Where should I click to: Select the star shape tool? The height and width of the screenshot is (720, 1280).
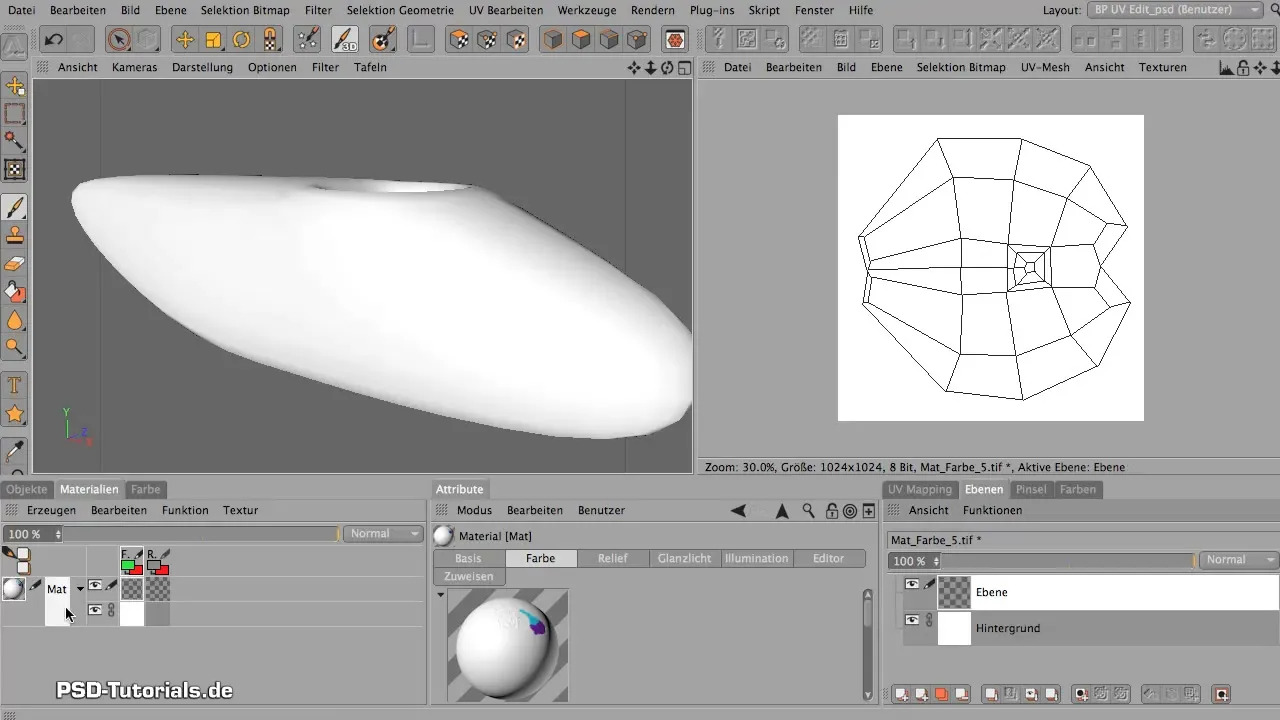point(15,413)
